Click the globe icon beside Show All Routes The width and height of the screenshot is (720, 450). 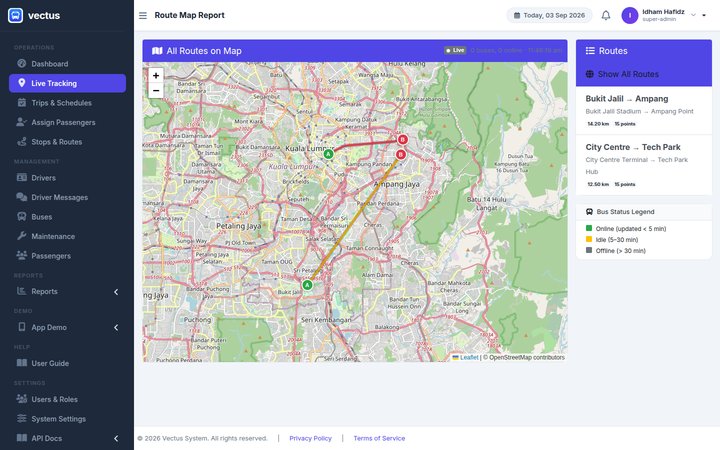click(590, 74)
